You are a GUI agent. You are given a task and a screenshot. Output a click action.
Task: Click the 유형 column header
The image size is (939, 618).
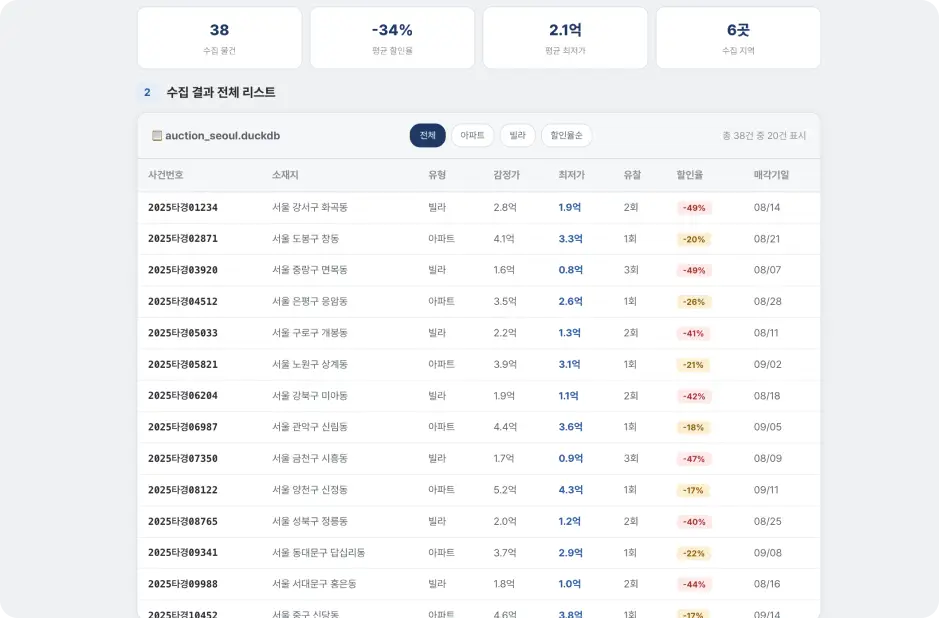pos(437,175)
